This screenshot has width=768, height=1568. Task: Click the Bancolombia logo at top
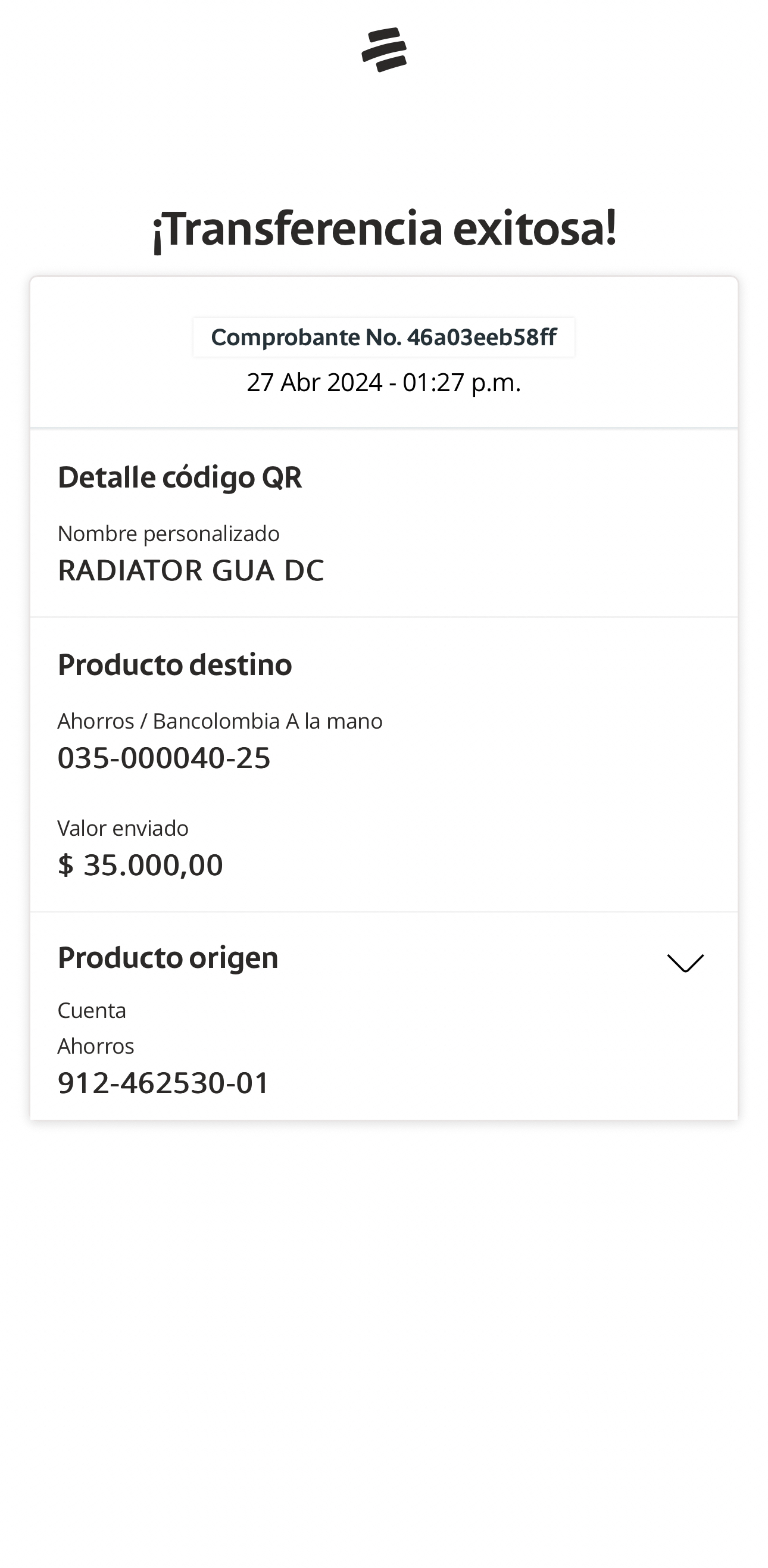point(384,50)
